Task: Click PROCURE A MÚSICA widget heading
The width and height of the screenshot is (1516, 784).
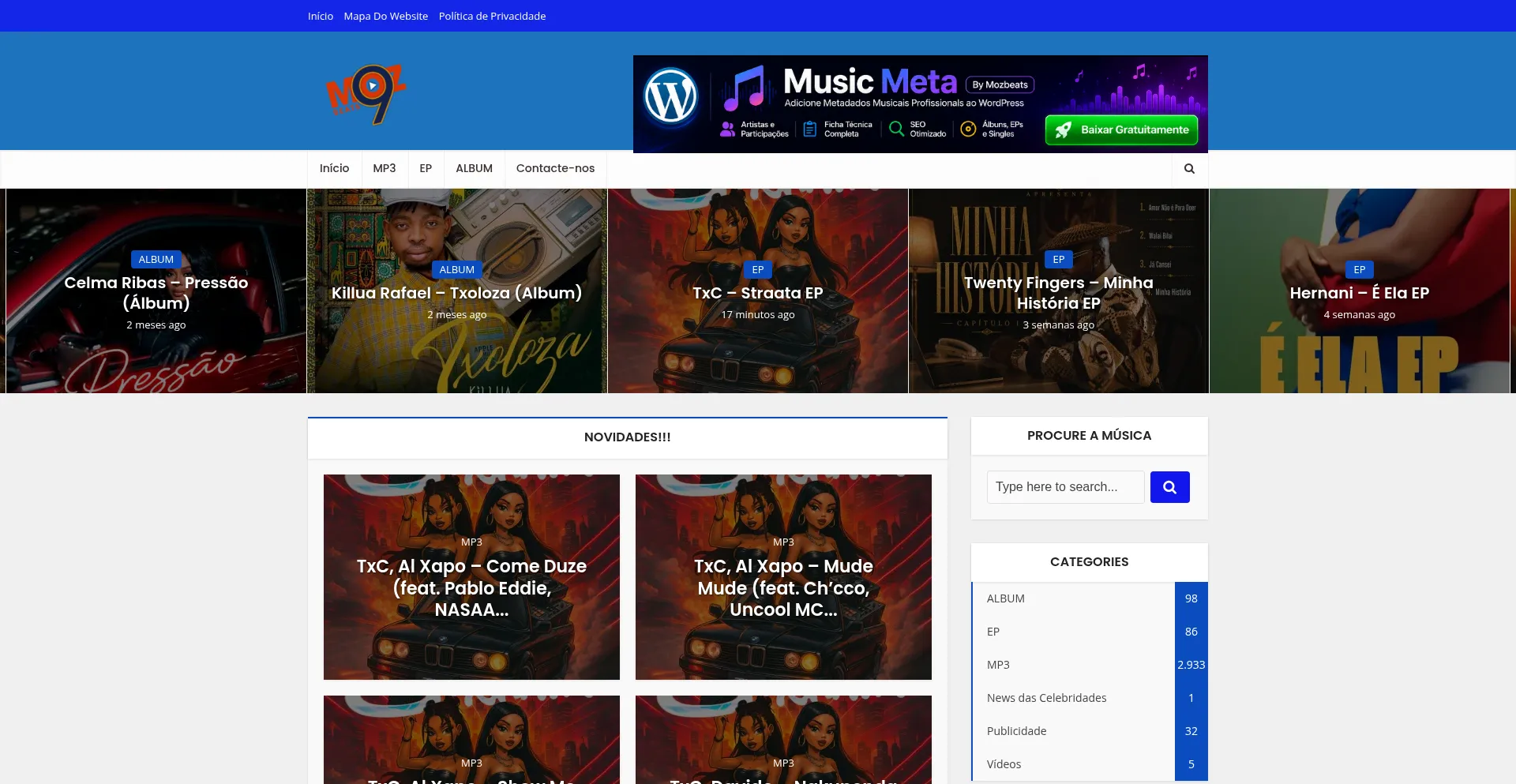Action: 1089,436
